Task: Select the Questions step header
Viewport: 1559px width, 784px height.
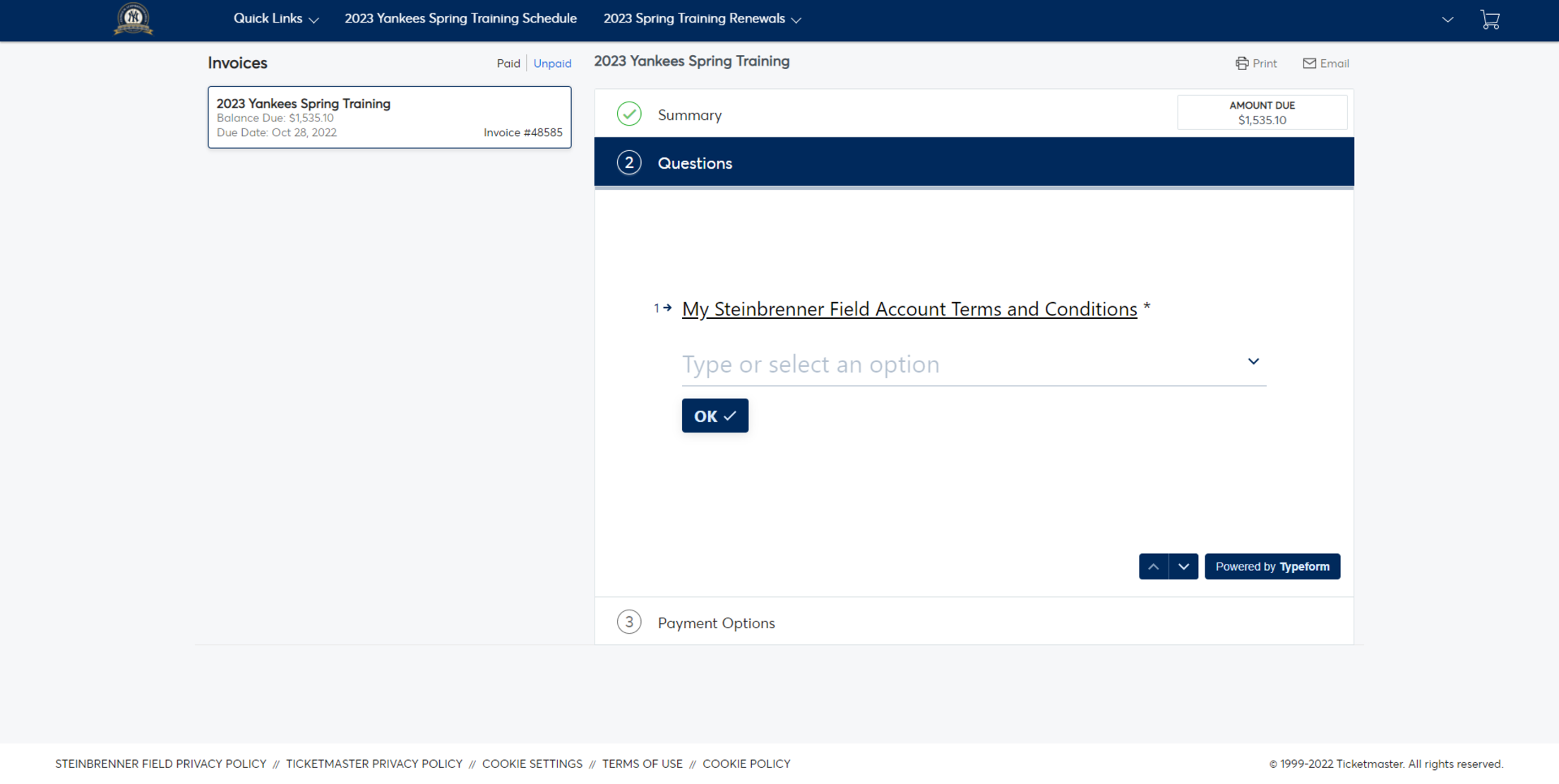Action: coord(974,162)
